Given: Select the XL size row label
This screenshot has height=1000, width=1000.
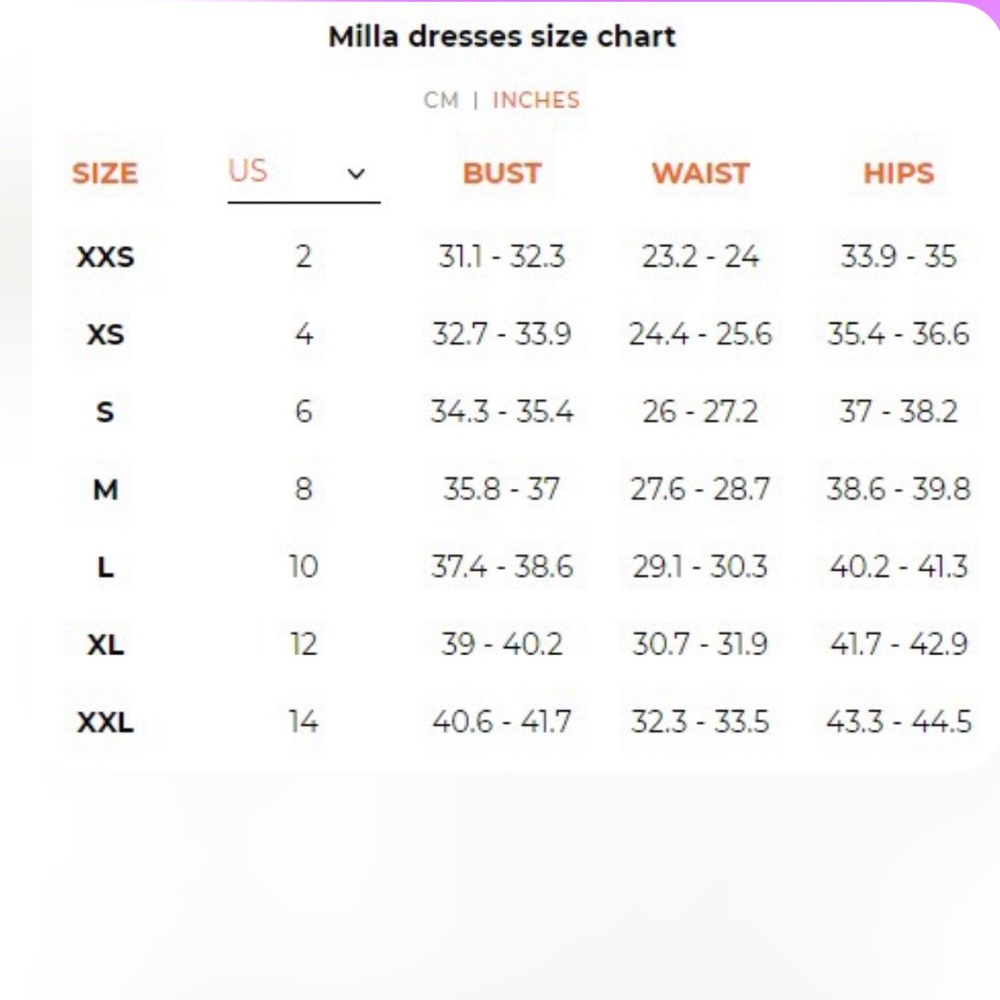Looking at the screenshot, I should click(x=105, y=644).
